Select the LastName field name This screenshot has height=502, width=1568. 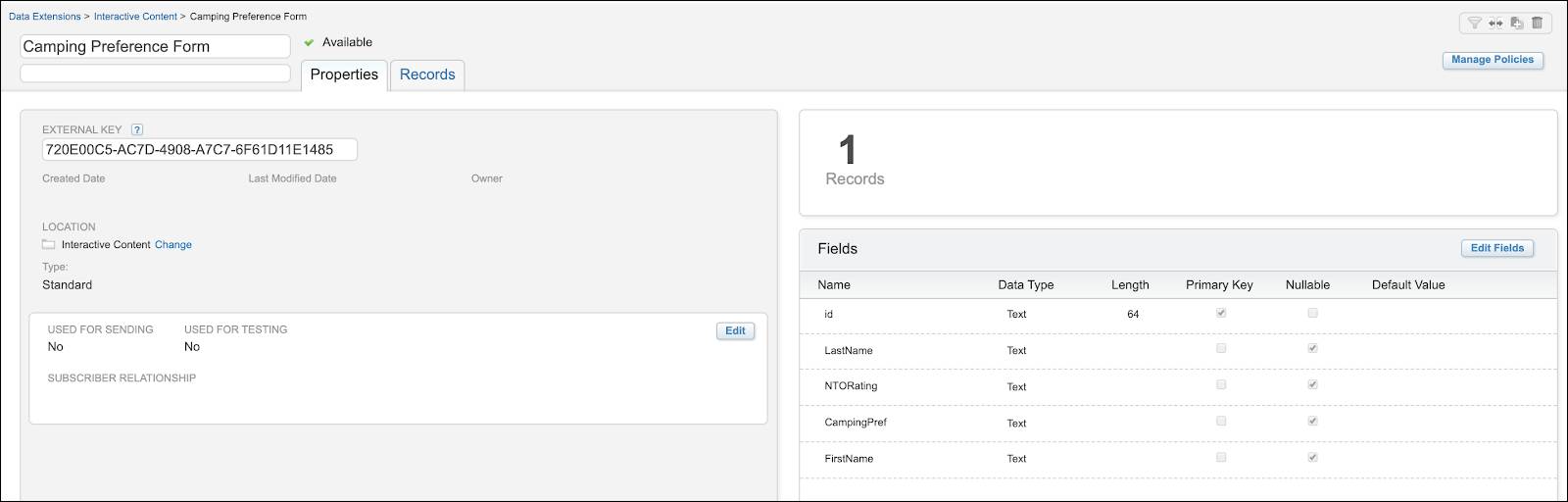tap(849, 351)
